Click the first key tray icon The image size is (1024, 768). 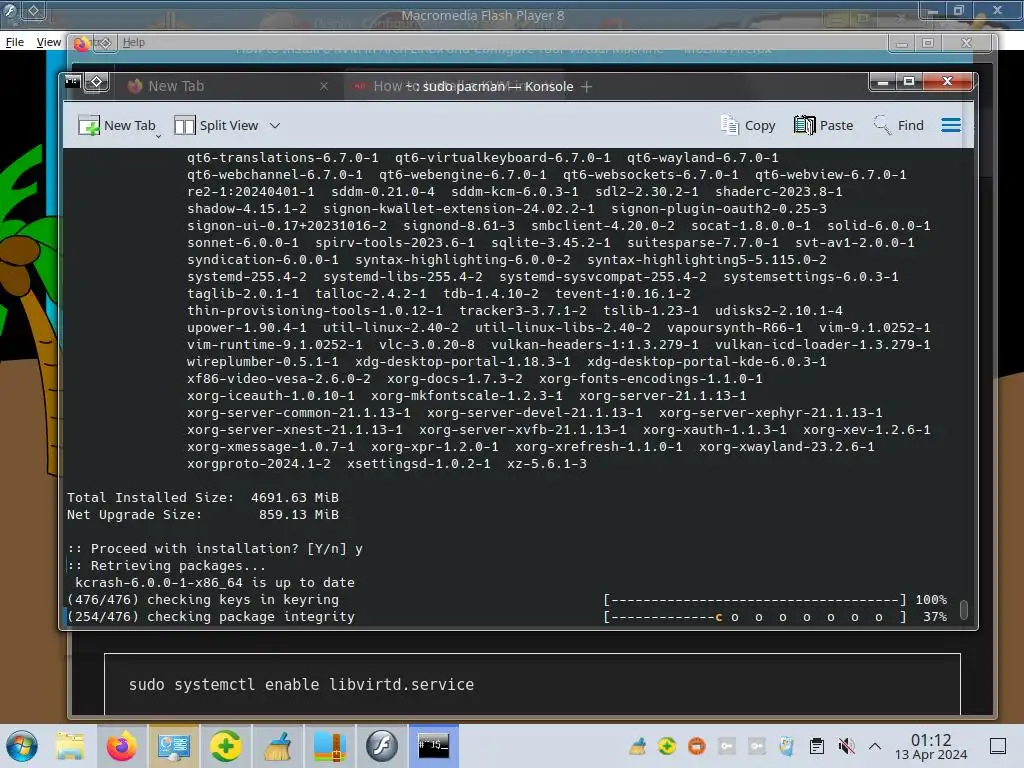point(727,746)
